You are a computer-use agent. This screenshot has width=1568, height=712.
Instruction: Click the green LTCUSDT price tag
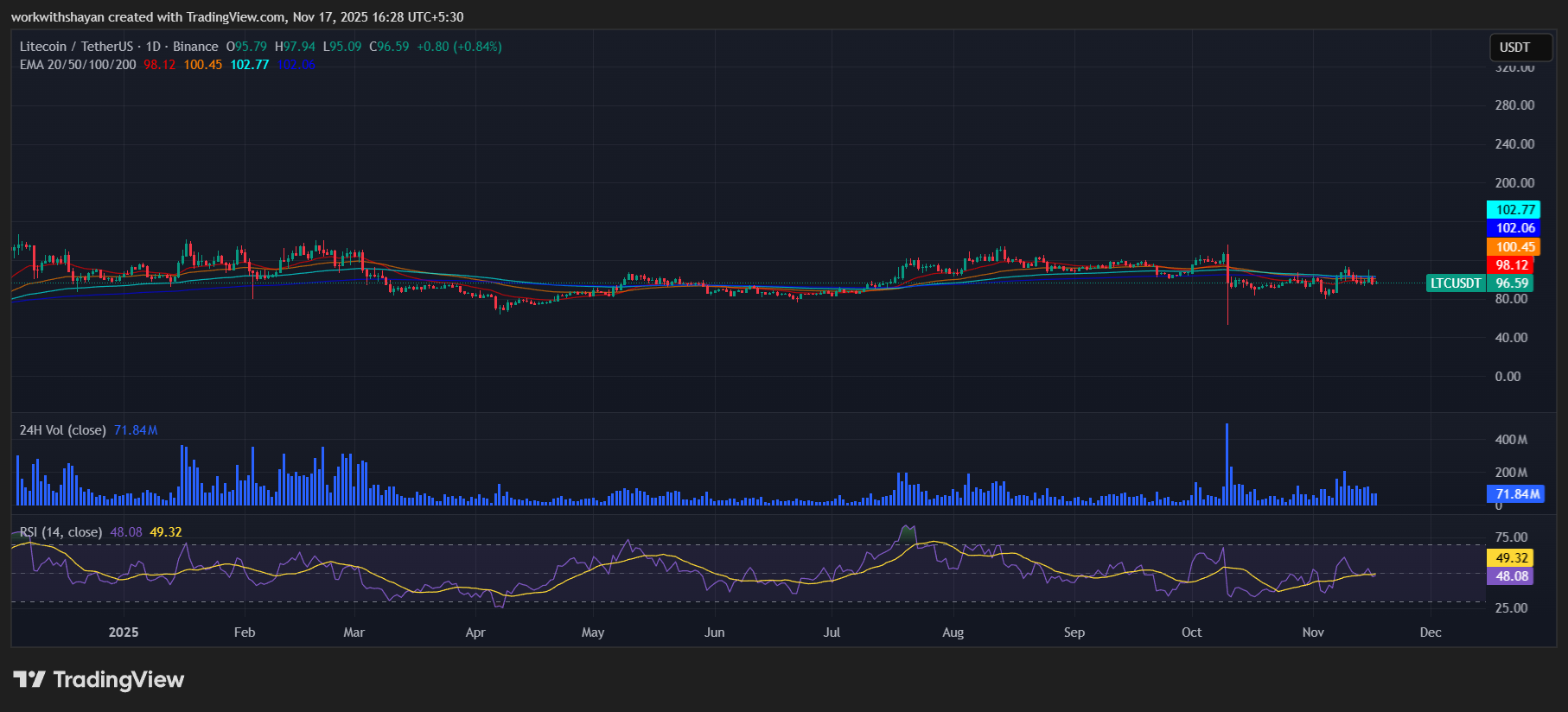(x=1456, y=283)
